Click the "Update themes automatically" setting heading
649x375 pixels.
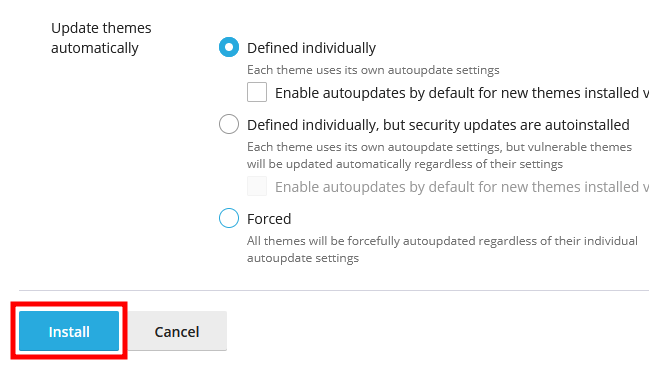click(101, 38)
